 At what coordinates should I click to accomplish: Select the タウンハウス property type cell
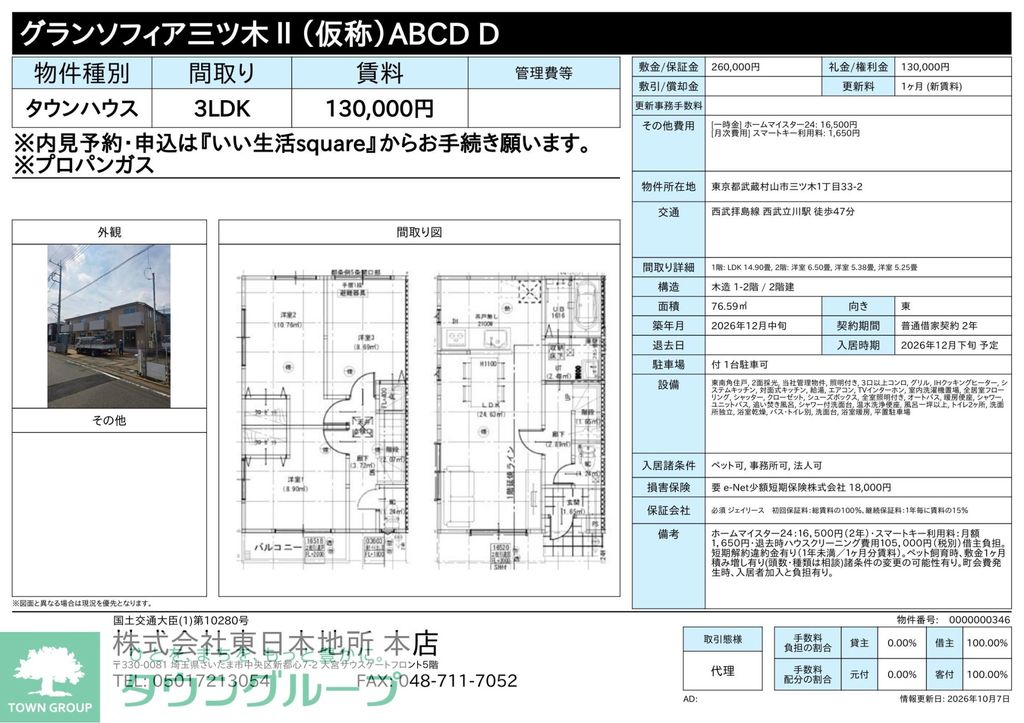pyautogui.click(x=82, y=108)
